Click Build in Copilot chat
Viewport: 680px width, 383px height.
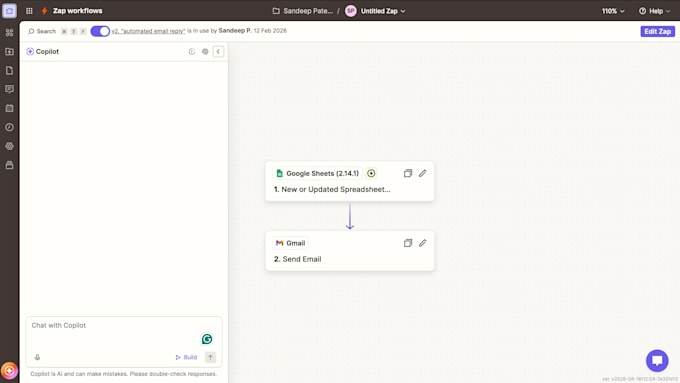click(x=186, y=357)
